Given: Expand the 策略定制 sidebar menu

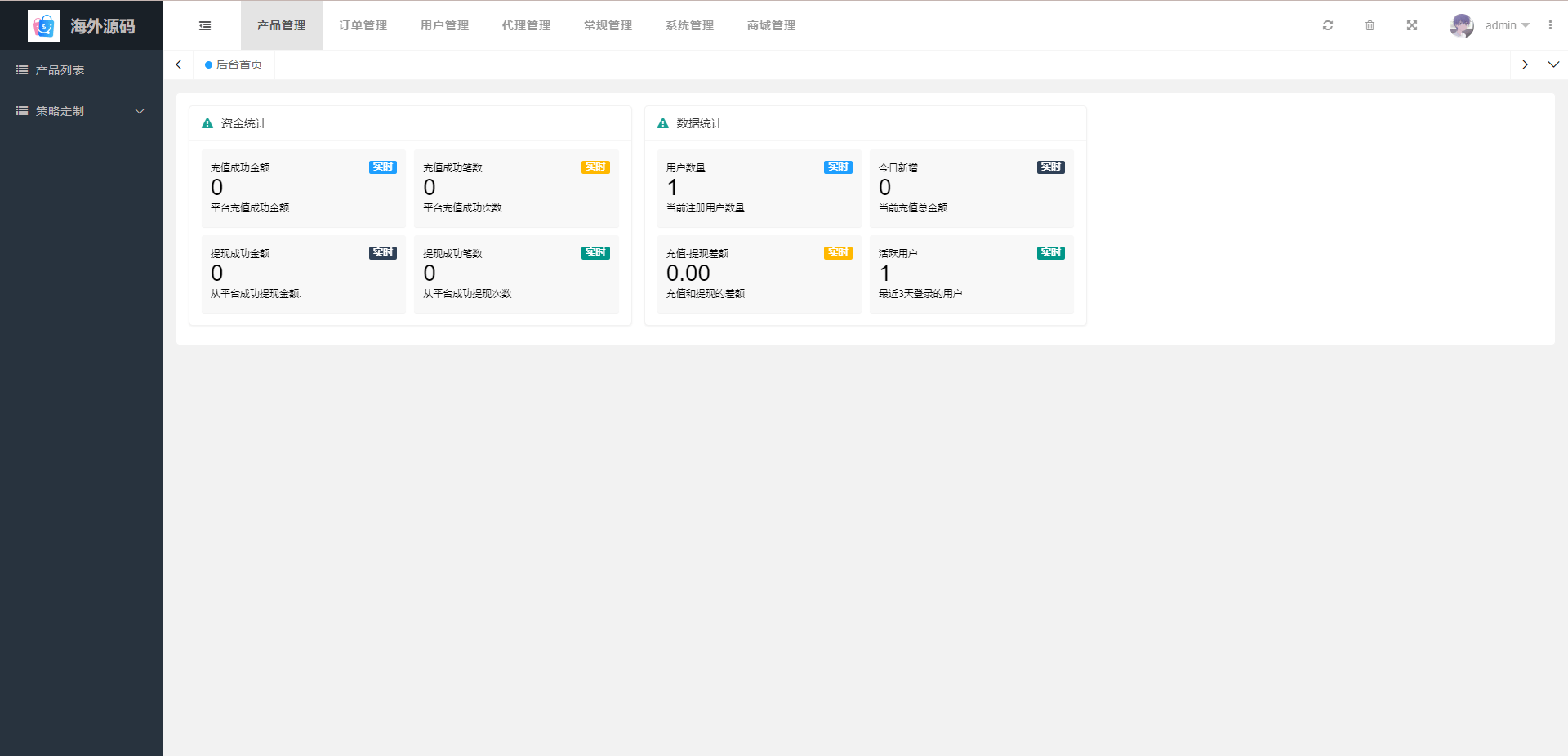Looking at the screenshot, I should tap(82, 111).
